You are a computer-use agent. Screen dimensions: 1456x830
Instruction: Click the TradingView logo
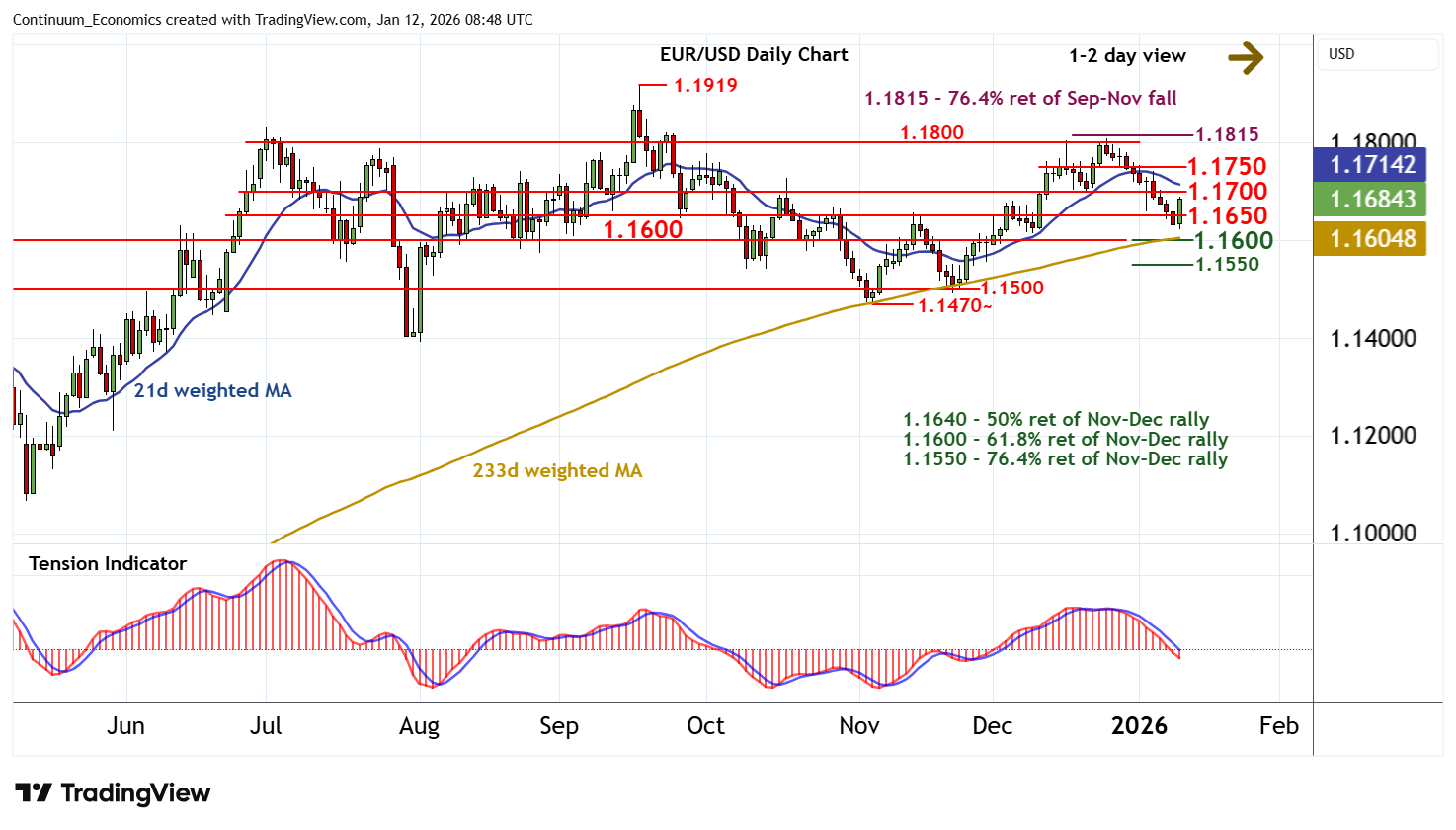pos(113,793)
